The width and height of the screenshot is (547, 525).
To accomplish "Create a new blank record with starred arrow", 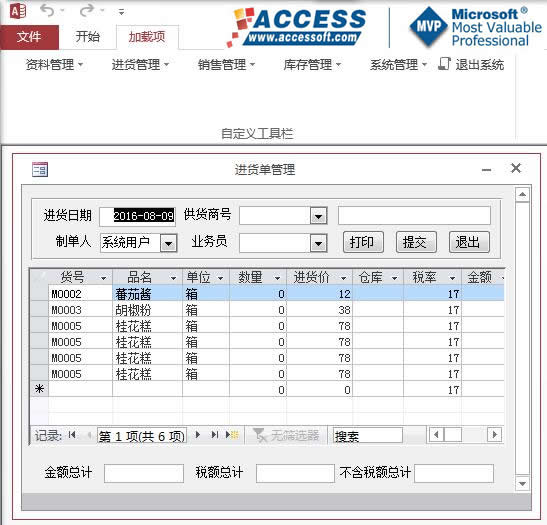I will click(x=232, y=435).
